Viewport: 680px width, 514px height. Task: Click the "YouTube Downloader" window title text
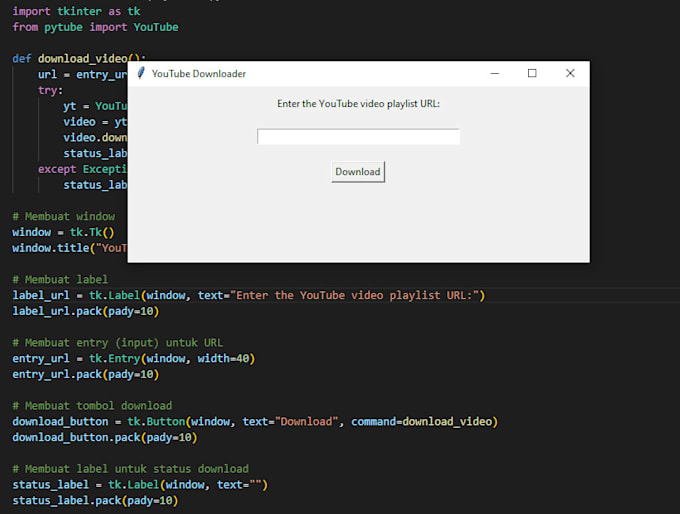pyautogui.click(x=199, y=74)
